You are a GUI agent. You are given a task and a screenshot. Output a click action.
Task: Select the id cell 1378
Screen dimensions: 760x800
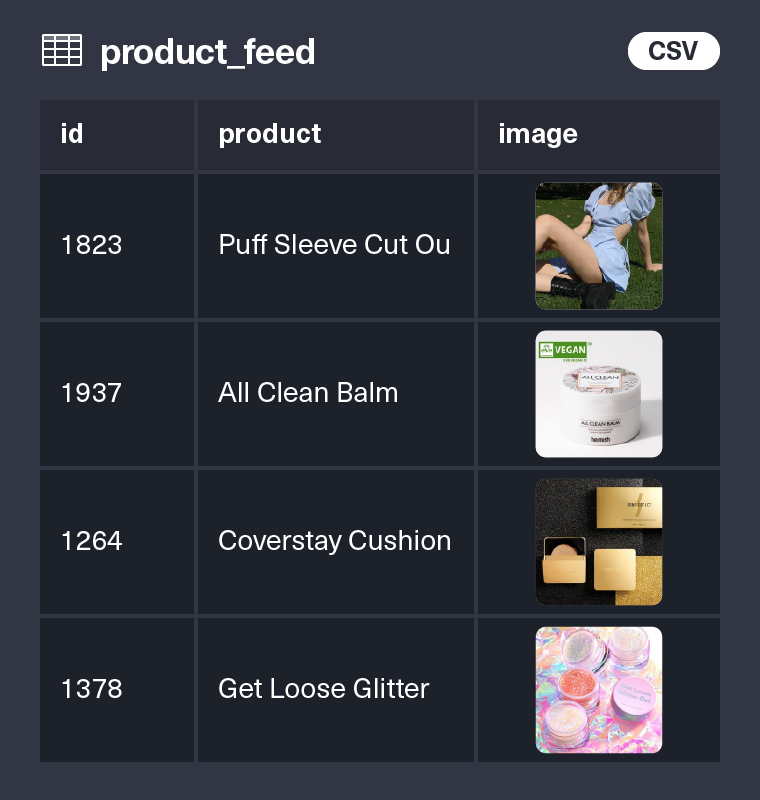coord(91,689)
